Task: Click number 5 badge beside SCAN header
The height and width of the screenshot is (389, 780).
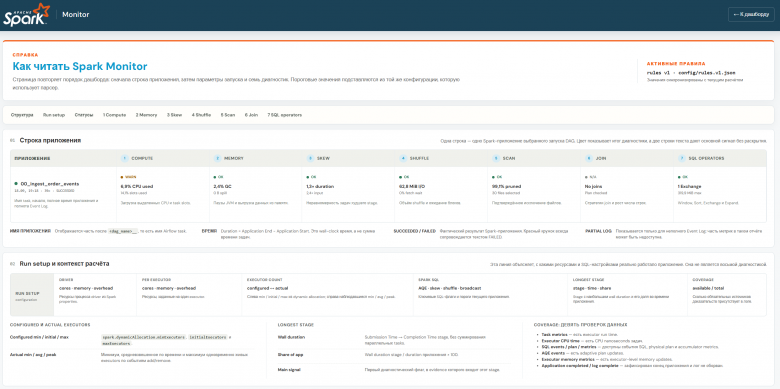Action: [495, 158]
